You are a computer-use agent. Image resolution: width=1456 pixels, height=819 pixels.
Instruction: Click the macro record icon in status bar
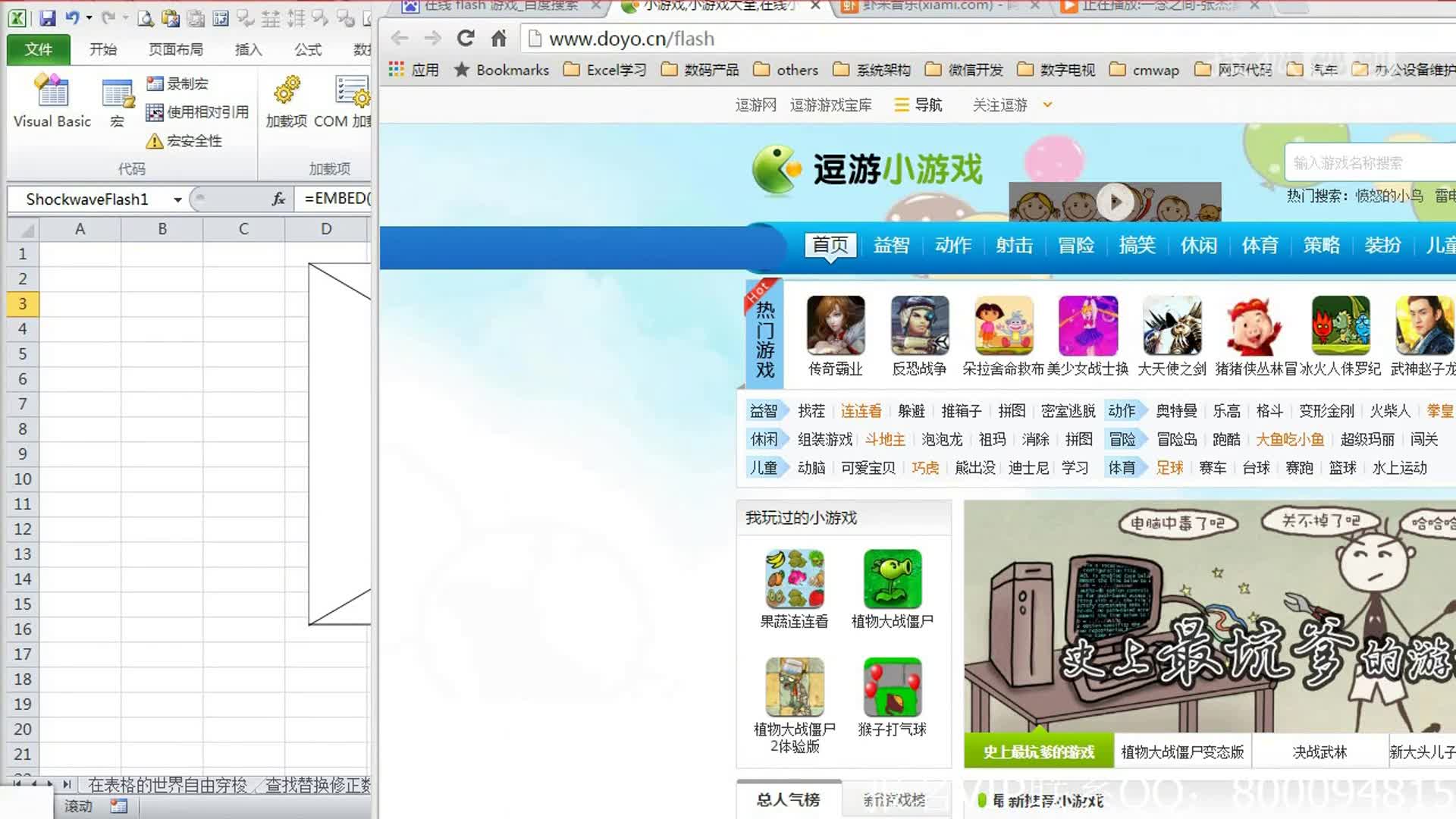(x=118, y=806)
